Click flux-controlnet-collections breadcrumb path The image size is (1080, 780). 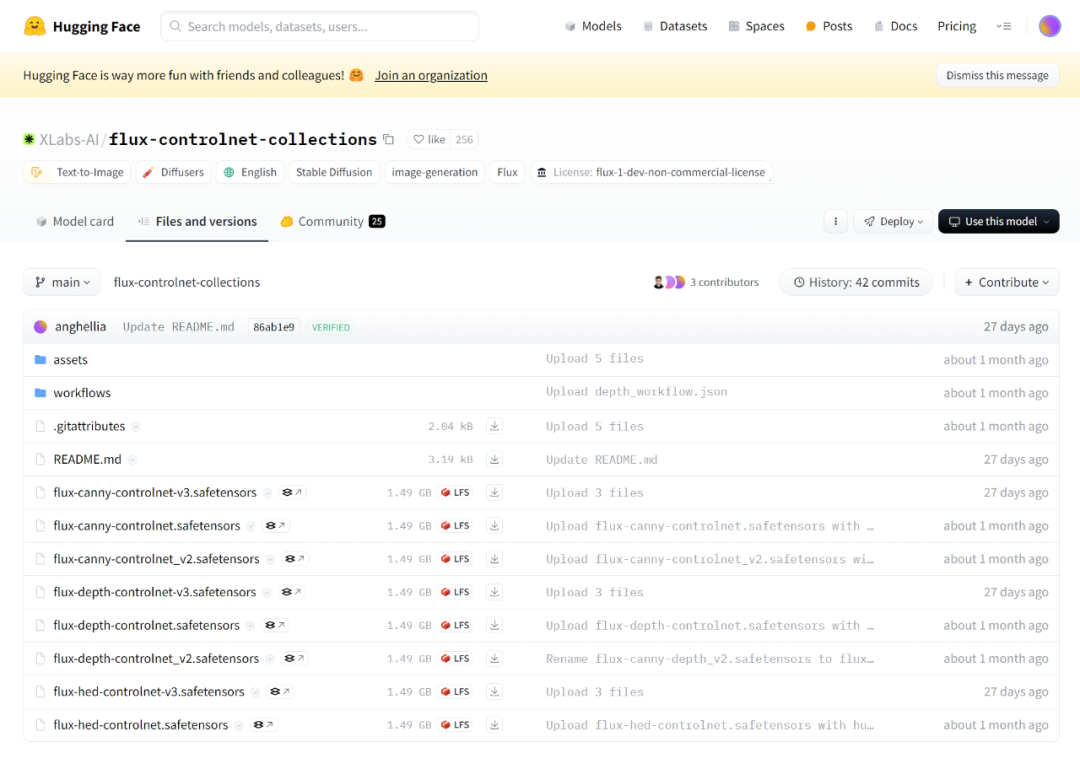187,282
